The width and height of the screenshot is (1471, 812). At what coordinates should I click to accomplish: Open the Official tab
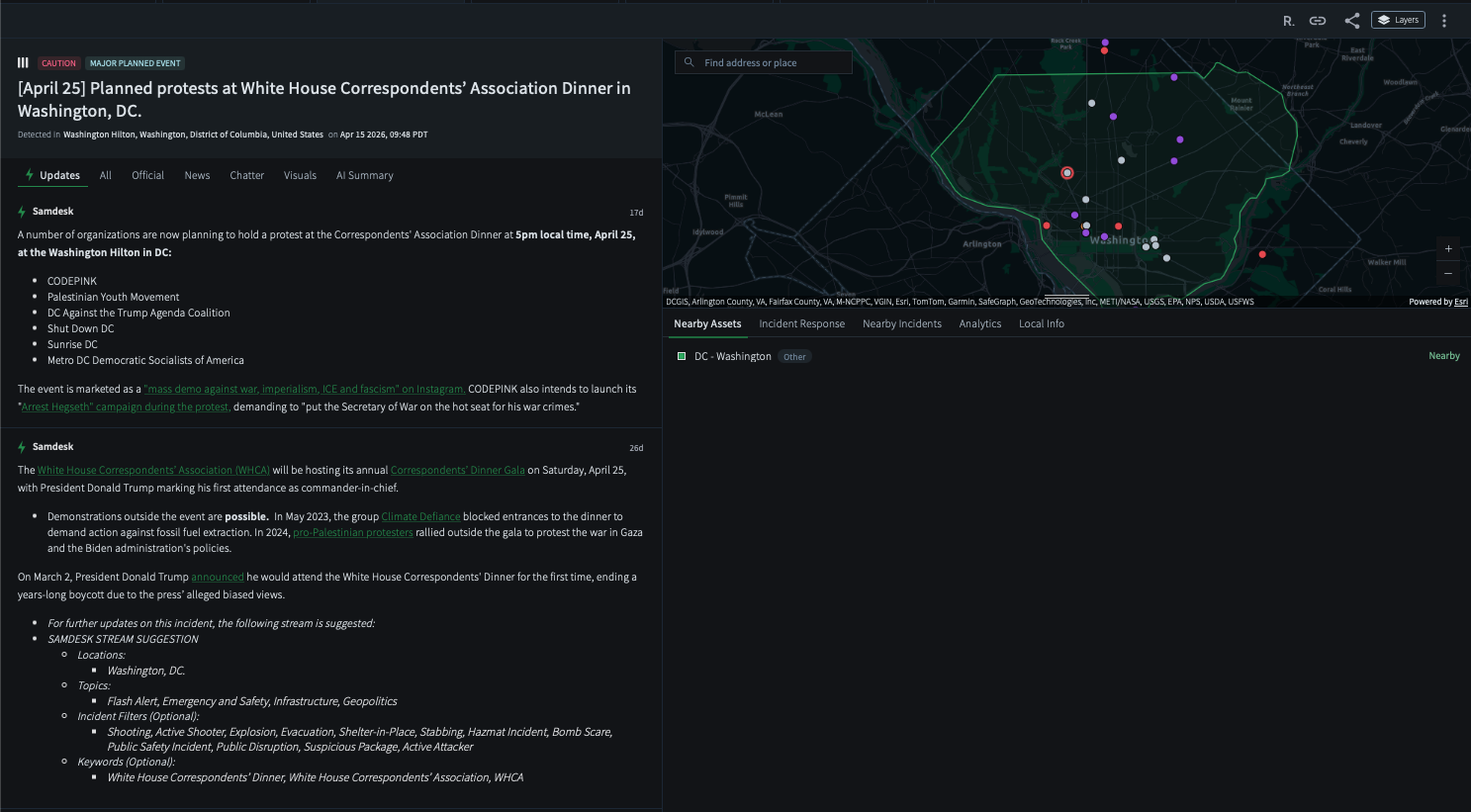(x=148, y=175)
